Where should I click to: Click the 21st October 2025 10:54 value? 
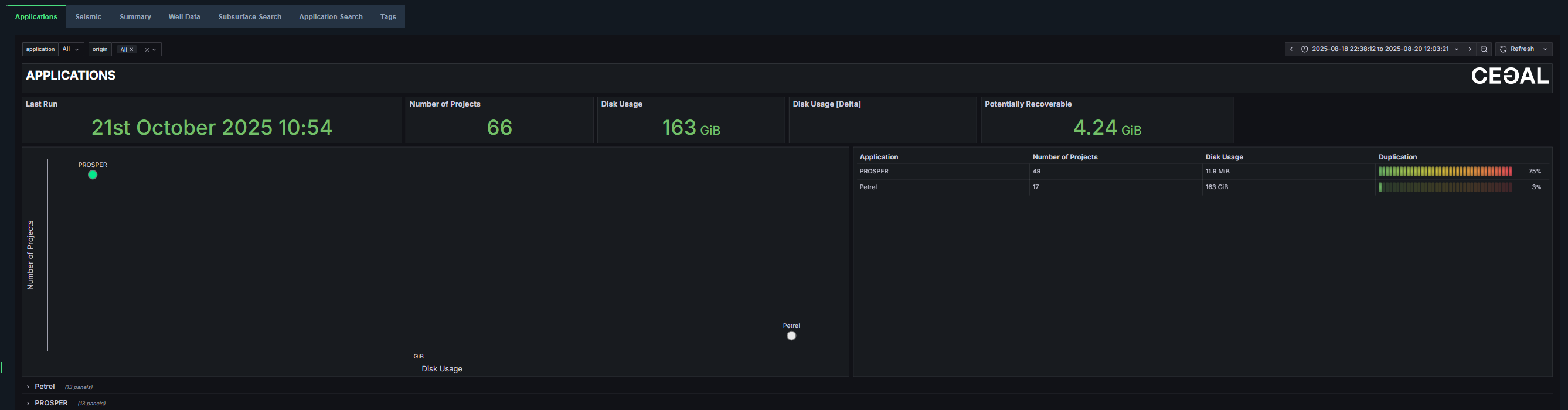pos(211,127)
